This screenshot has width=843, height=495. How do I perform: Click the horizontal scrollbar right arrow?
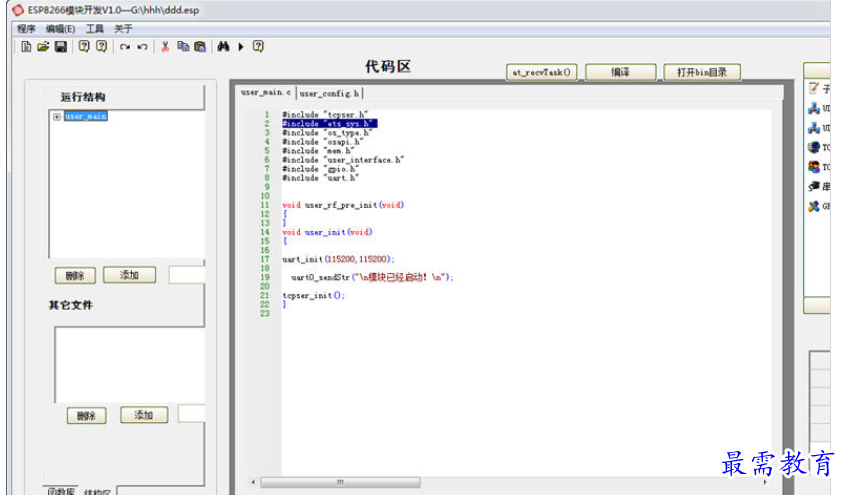coord(765,482)
